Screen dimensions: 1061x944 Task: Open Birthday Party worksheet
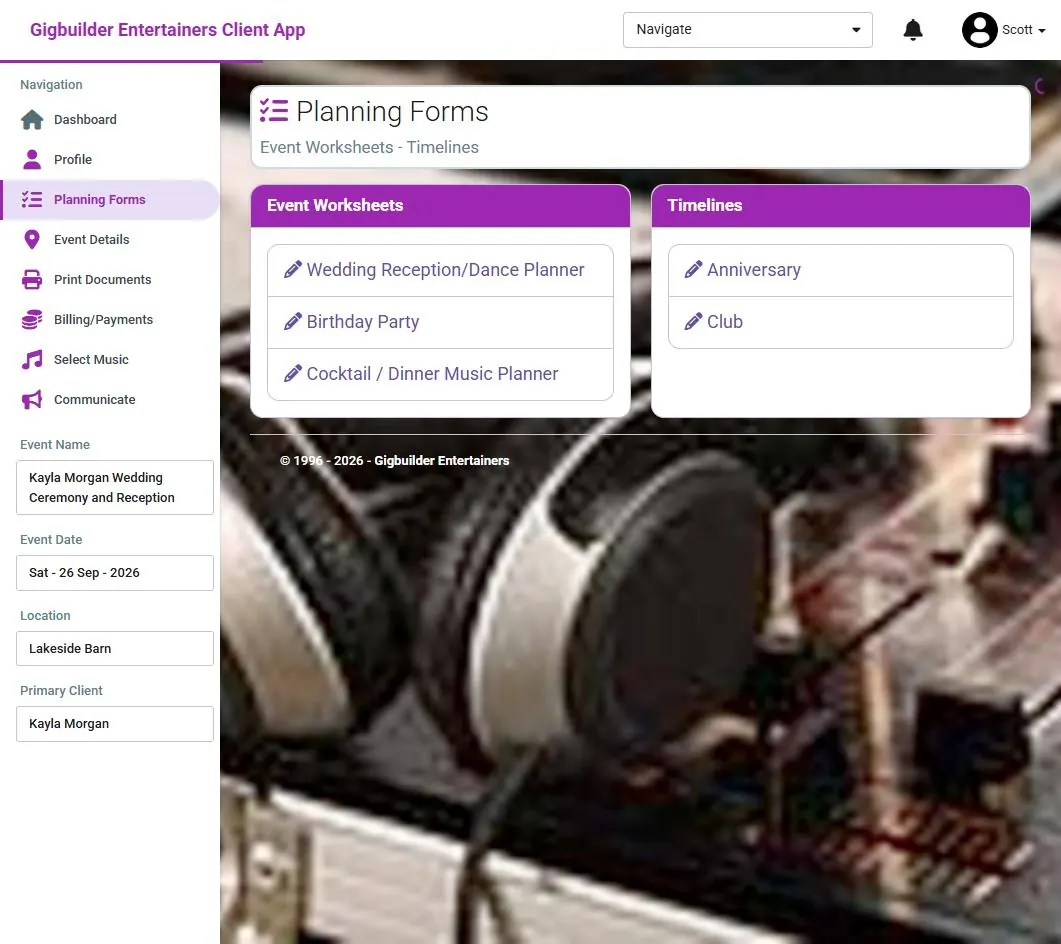click(x=441, y=322)
